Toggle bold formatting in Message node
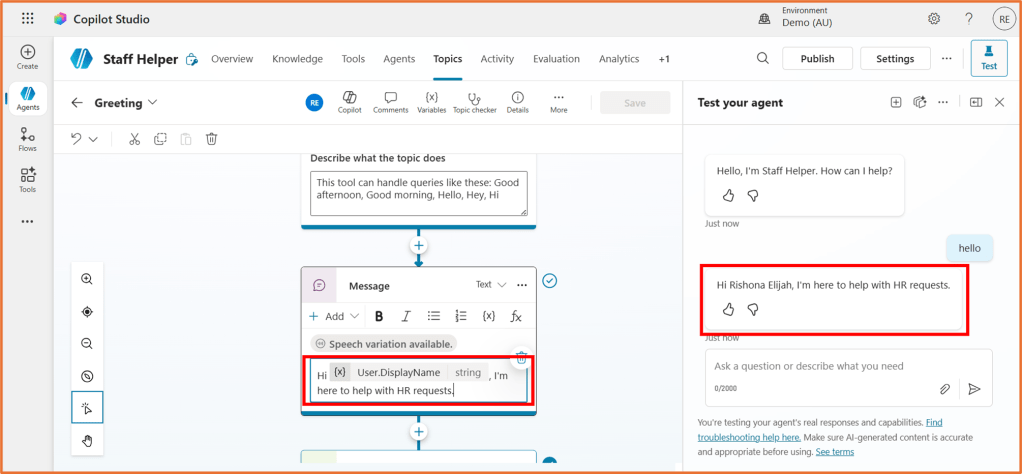 (379, 316)
